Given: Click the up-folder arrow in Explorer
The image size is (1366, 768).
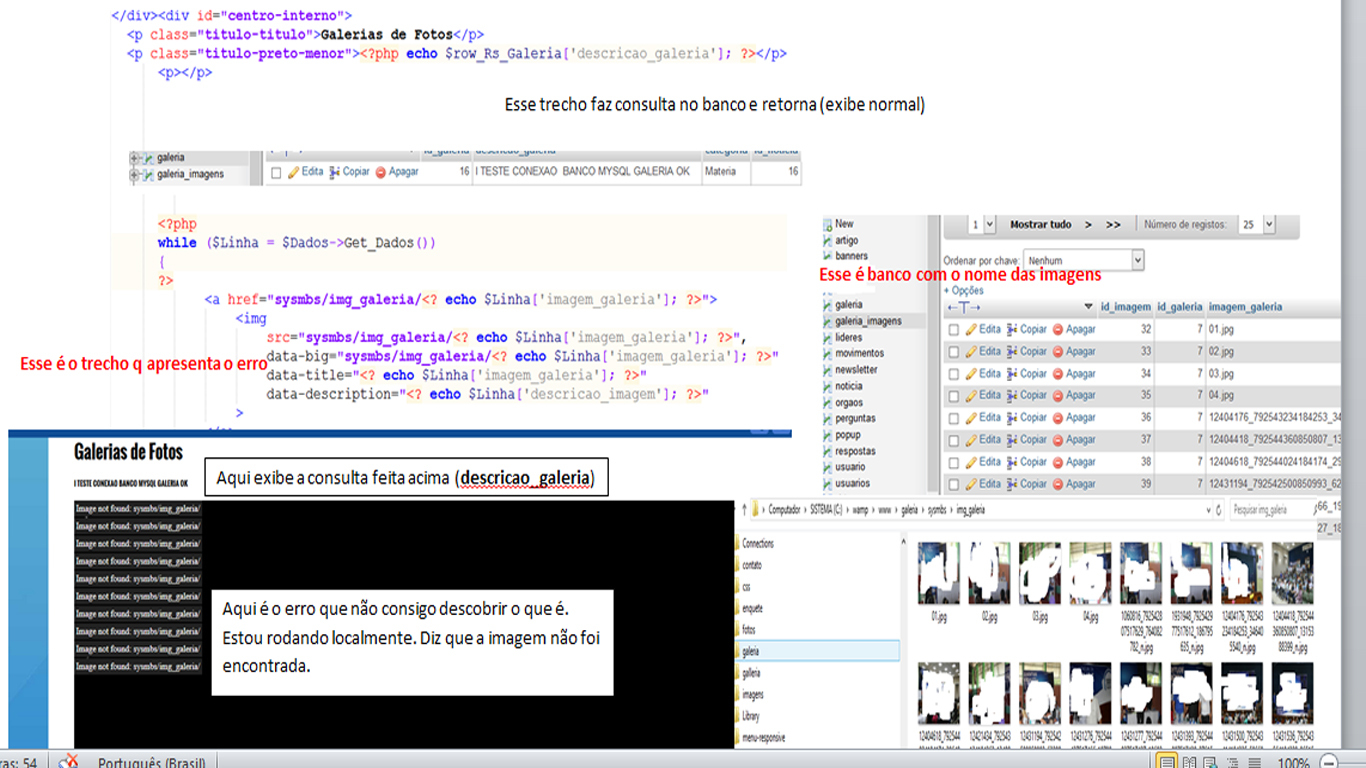Looking at the screenshot, I should point(744,510).
